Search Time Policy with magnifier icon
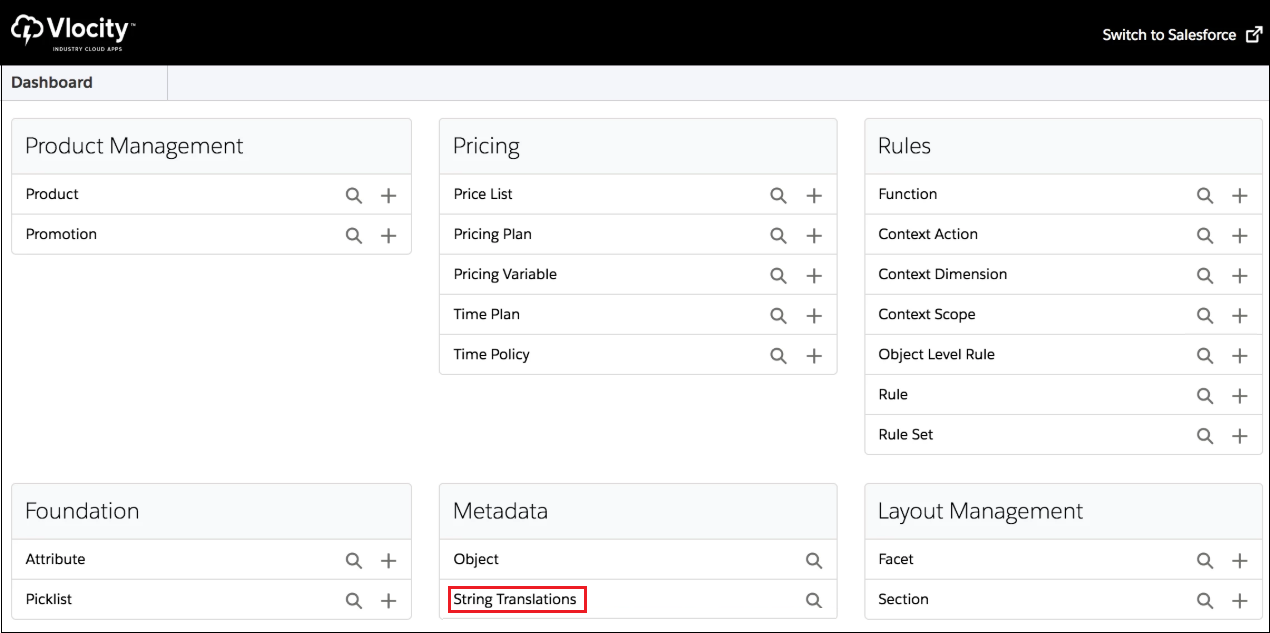Screen dimensions: 1270x633 pos(779,355)
